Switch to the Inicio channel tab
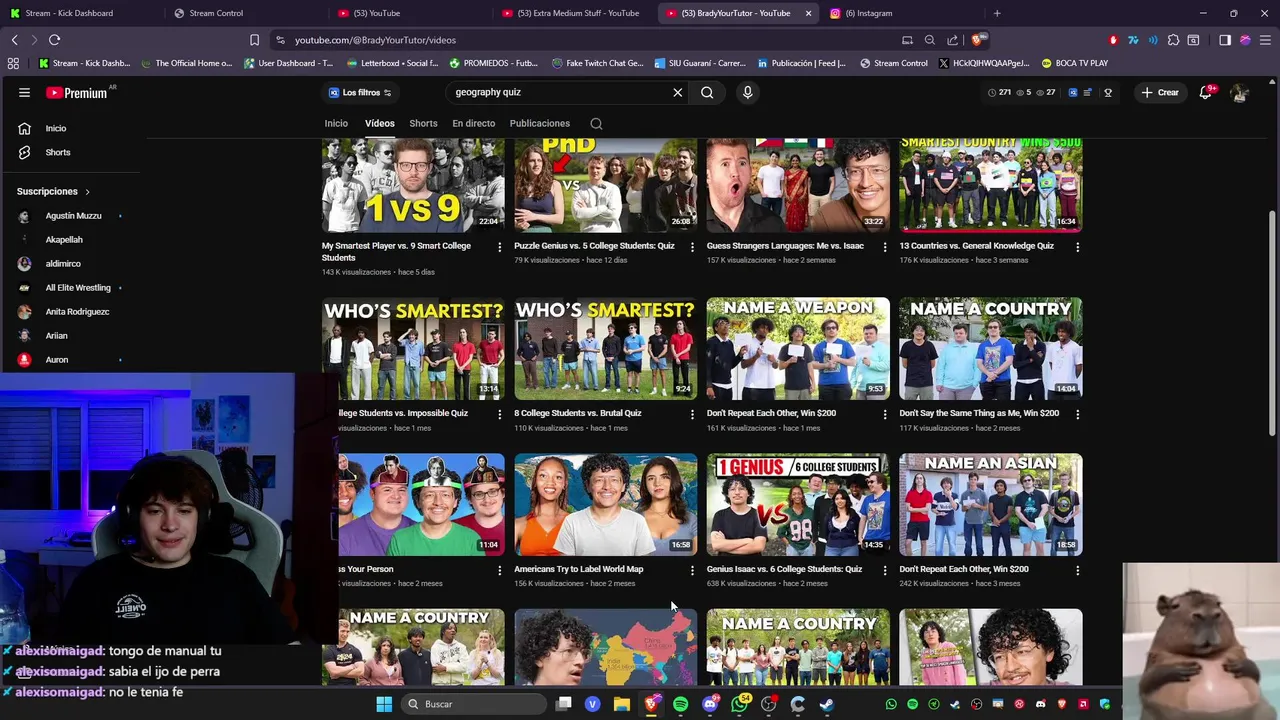Image resolution: width=1280 pixels, height=720 pixels. pos(336,123)
